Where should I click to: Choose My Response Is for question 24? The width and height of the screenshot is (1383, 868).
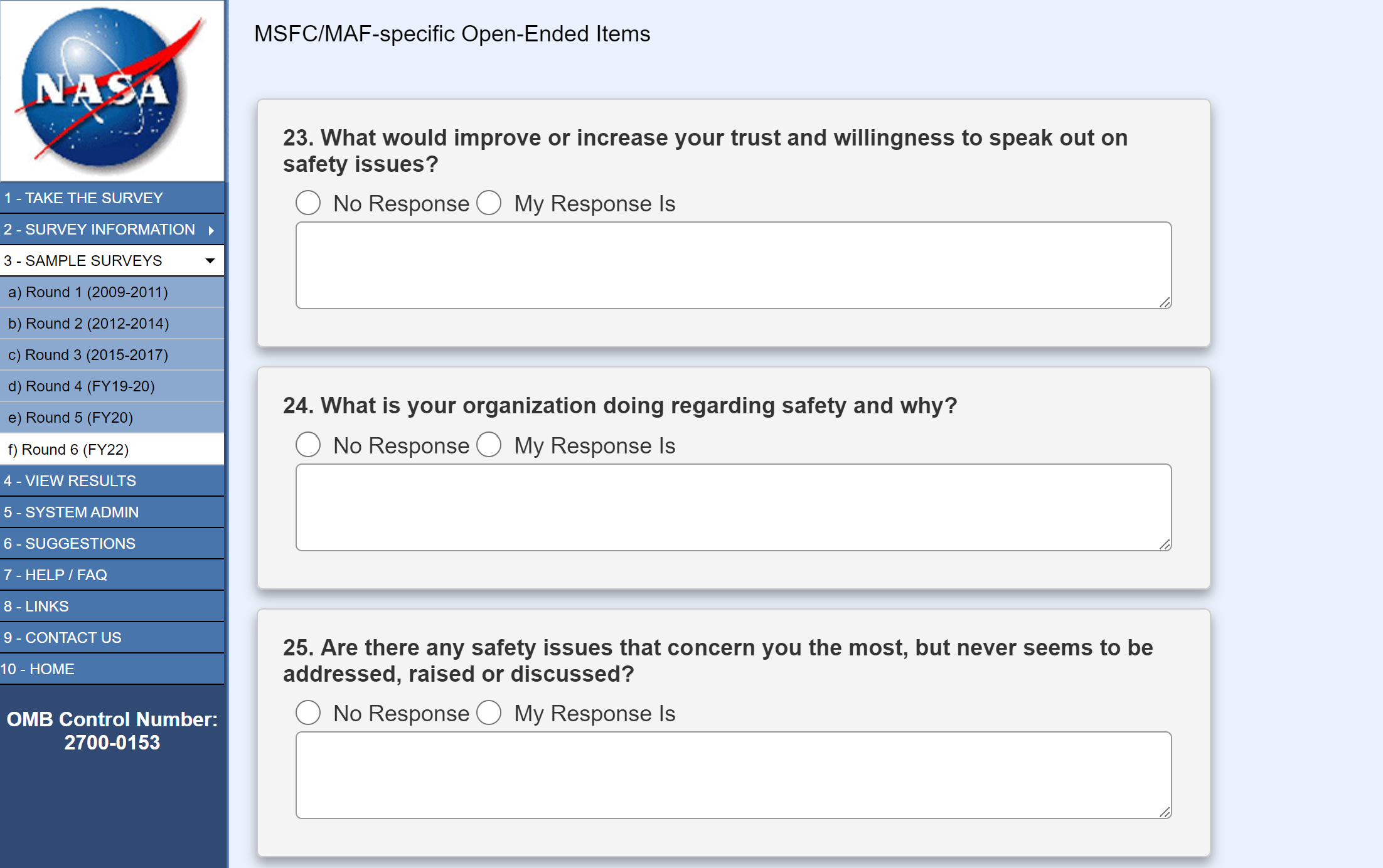point(489,445)
